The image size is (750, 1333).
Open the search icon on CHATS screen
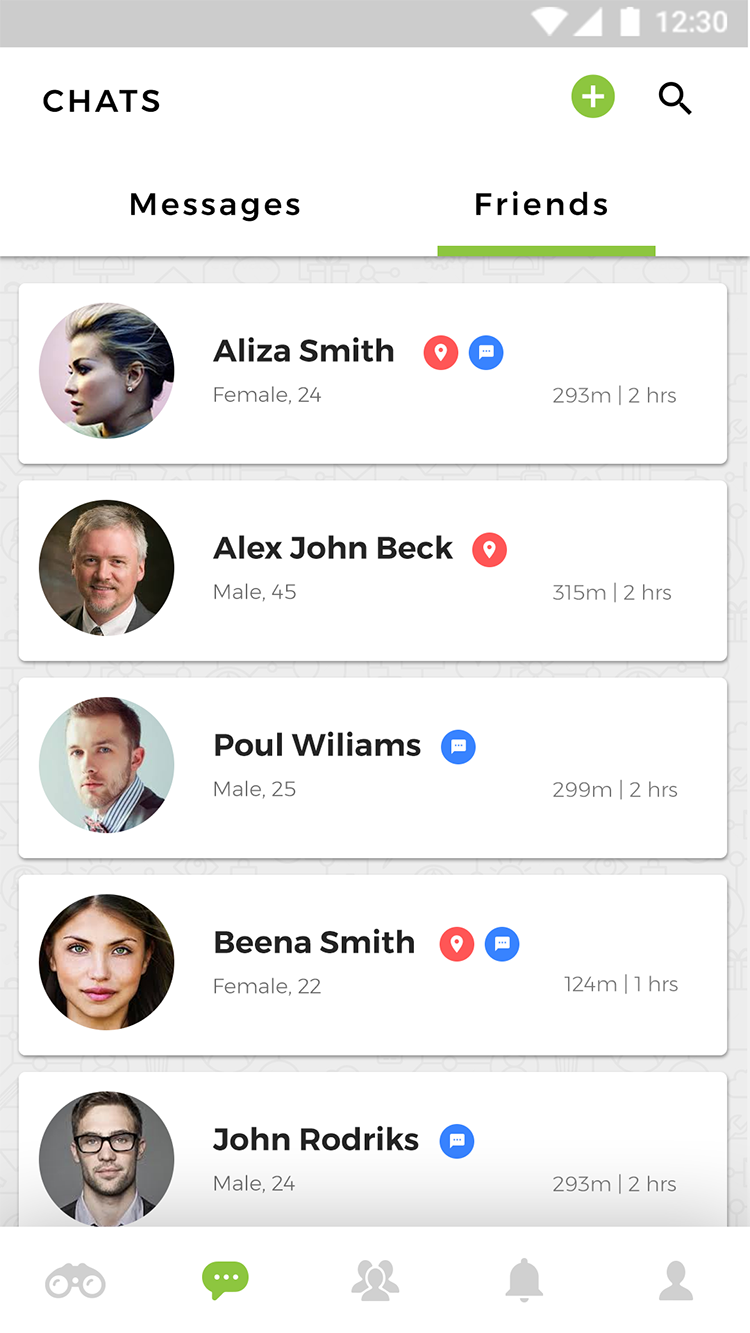point(675,98)
